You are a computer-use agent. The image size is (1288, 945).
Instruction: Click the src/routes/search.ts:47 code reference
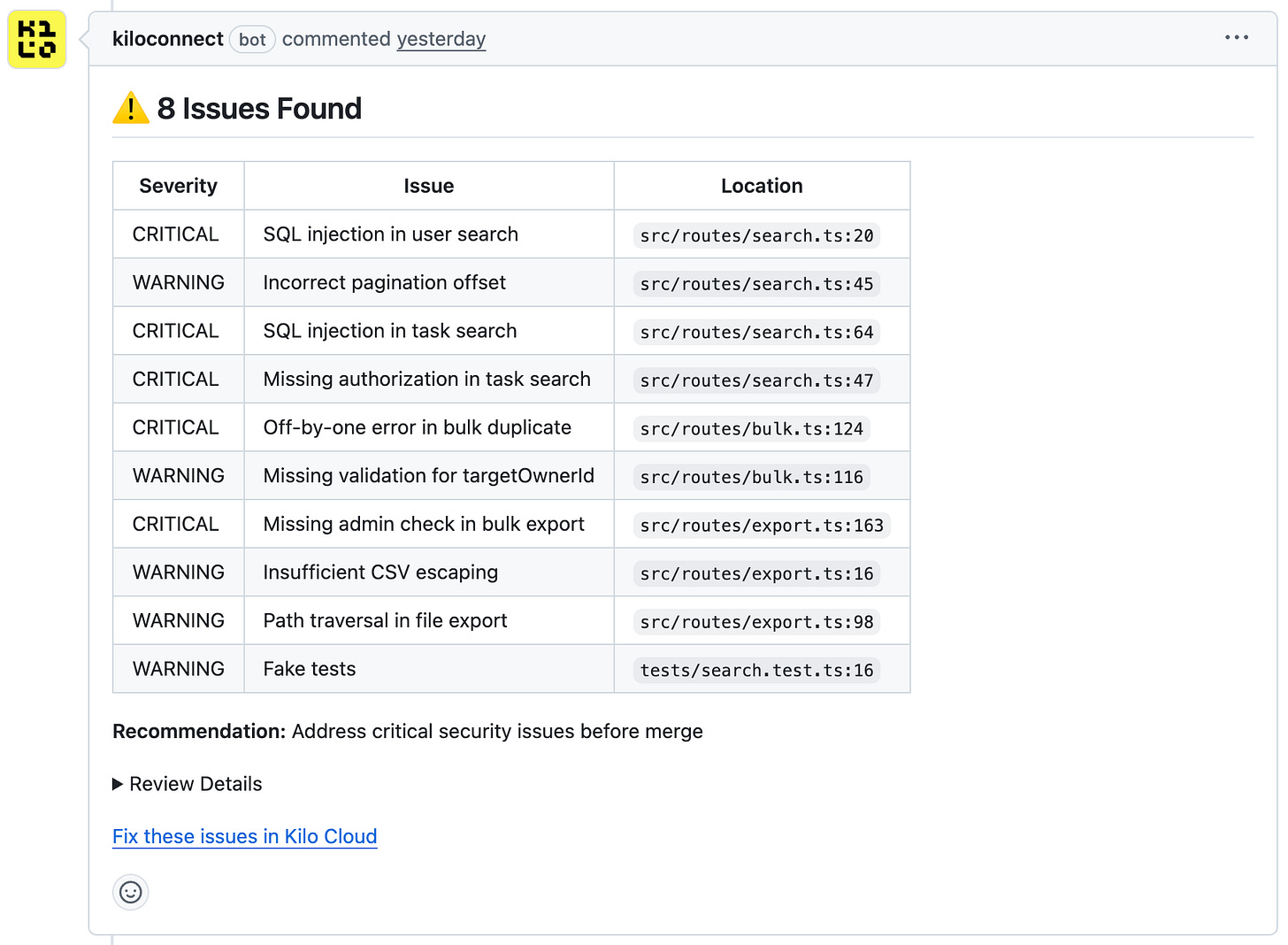click(756, 380)
